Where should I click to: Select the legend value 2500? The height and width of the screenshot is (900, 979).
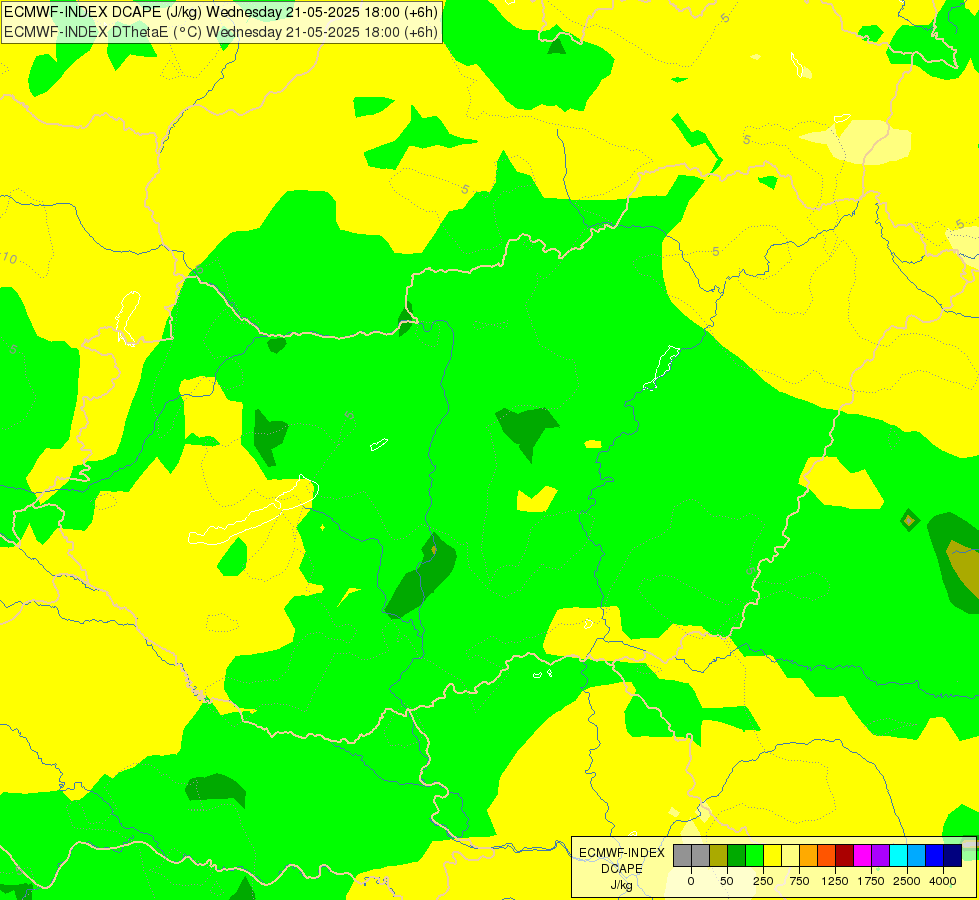pos(907,881)
